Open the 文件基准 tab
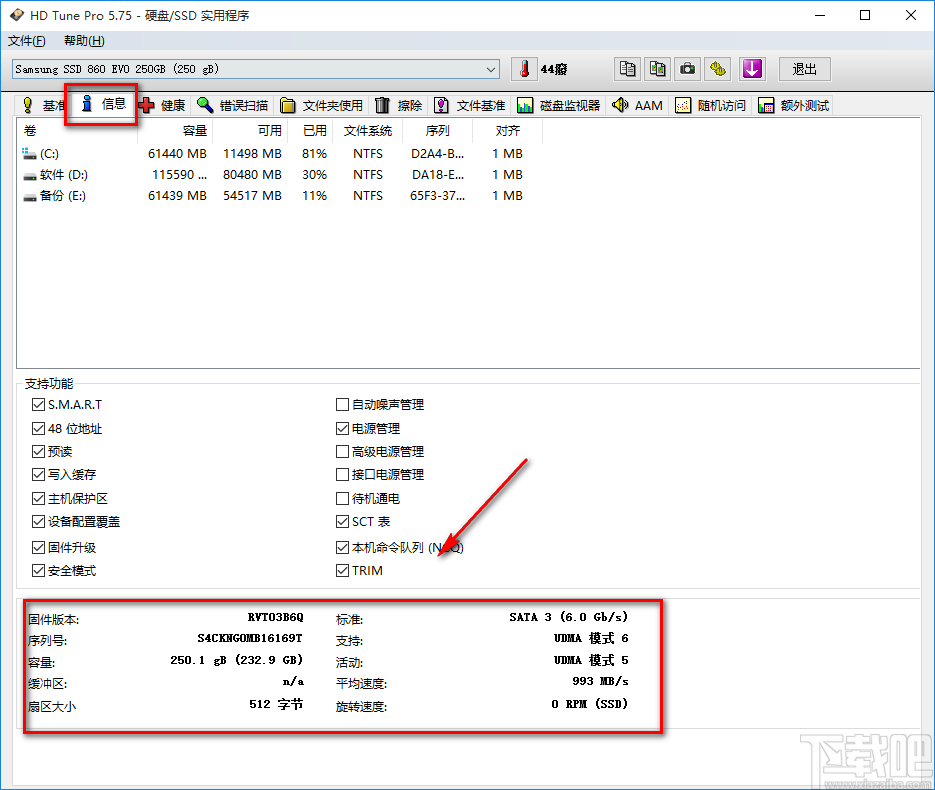 pyautogui.click(x=469, y=106)
